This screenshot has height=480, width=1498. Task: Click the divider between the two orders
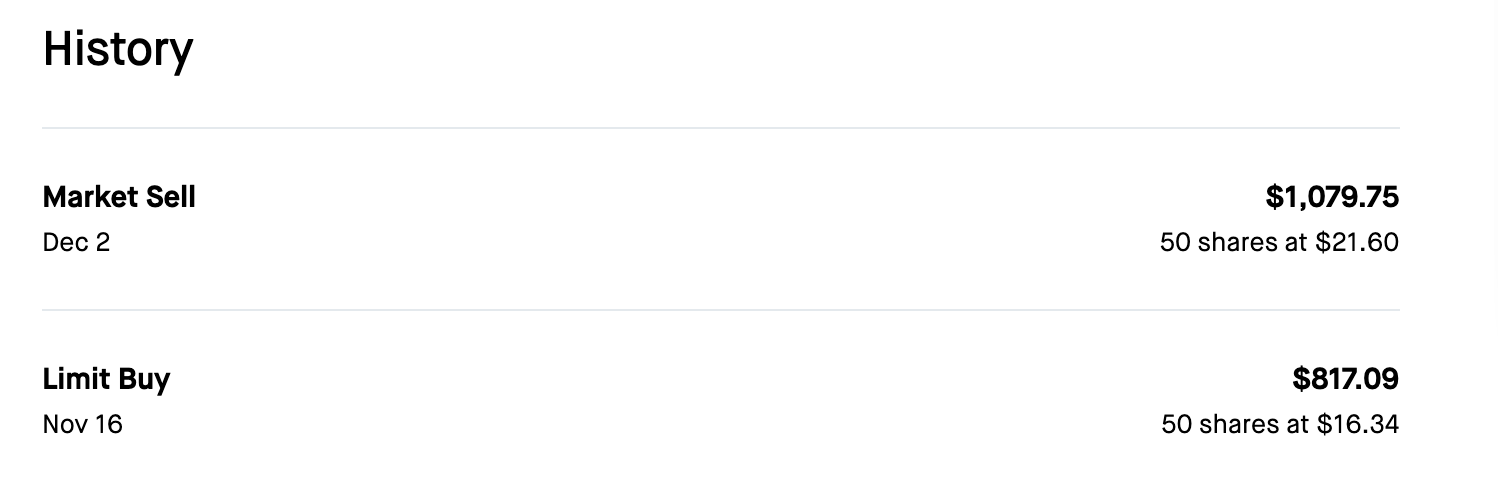point(720,310)
